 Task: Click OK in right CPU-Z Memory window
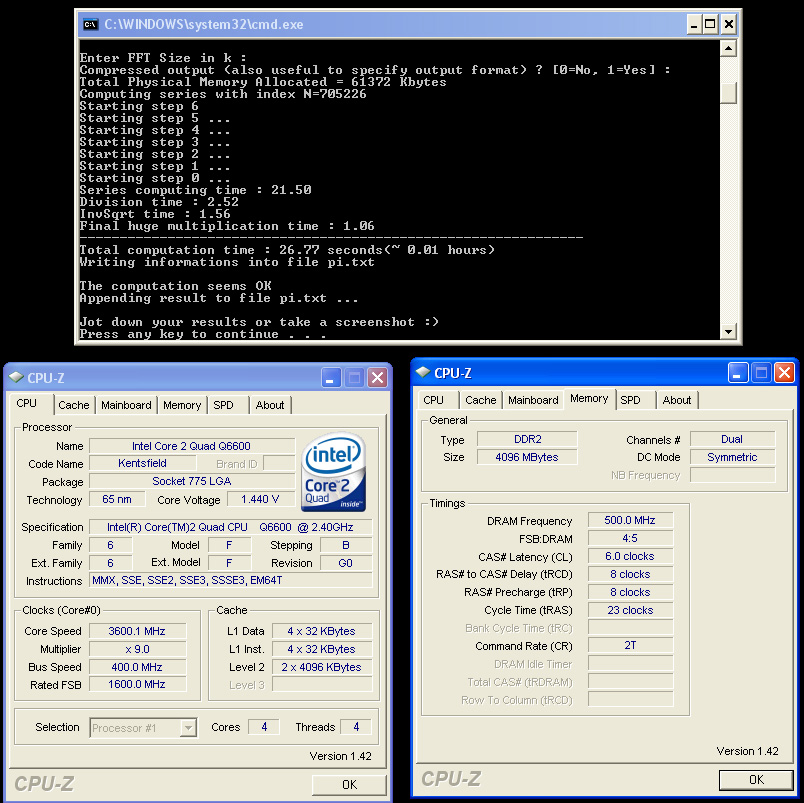click(x=756, y=779)
